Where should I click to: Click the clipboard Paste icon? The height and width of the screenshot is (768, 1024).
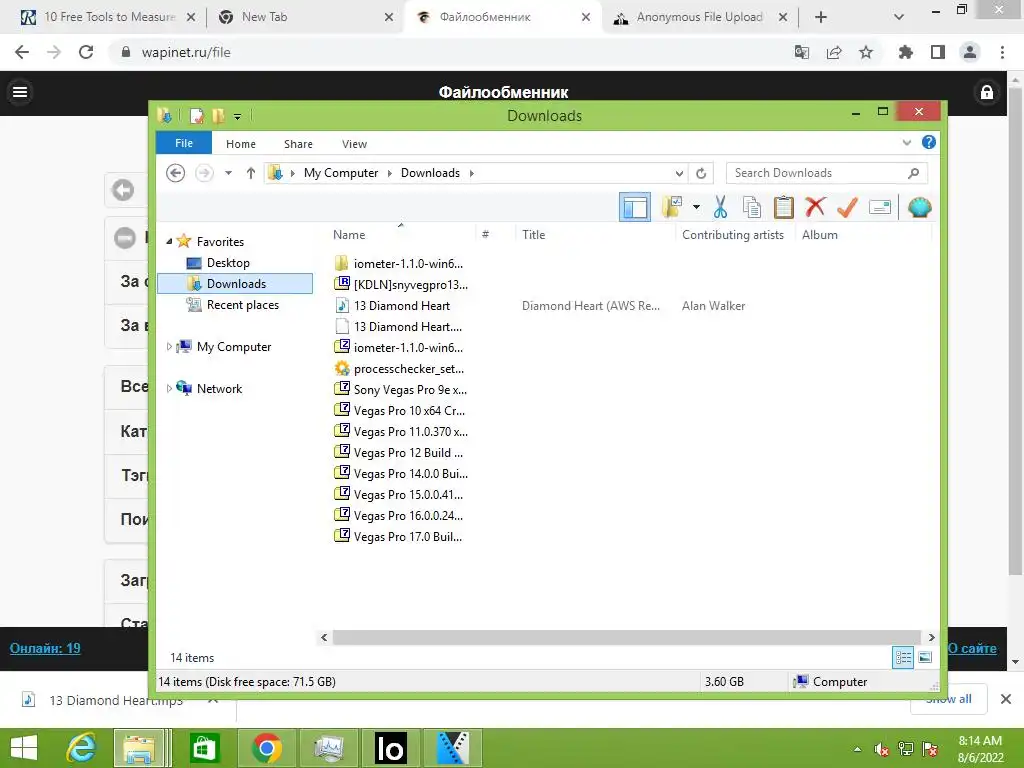(784, 208)
